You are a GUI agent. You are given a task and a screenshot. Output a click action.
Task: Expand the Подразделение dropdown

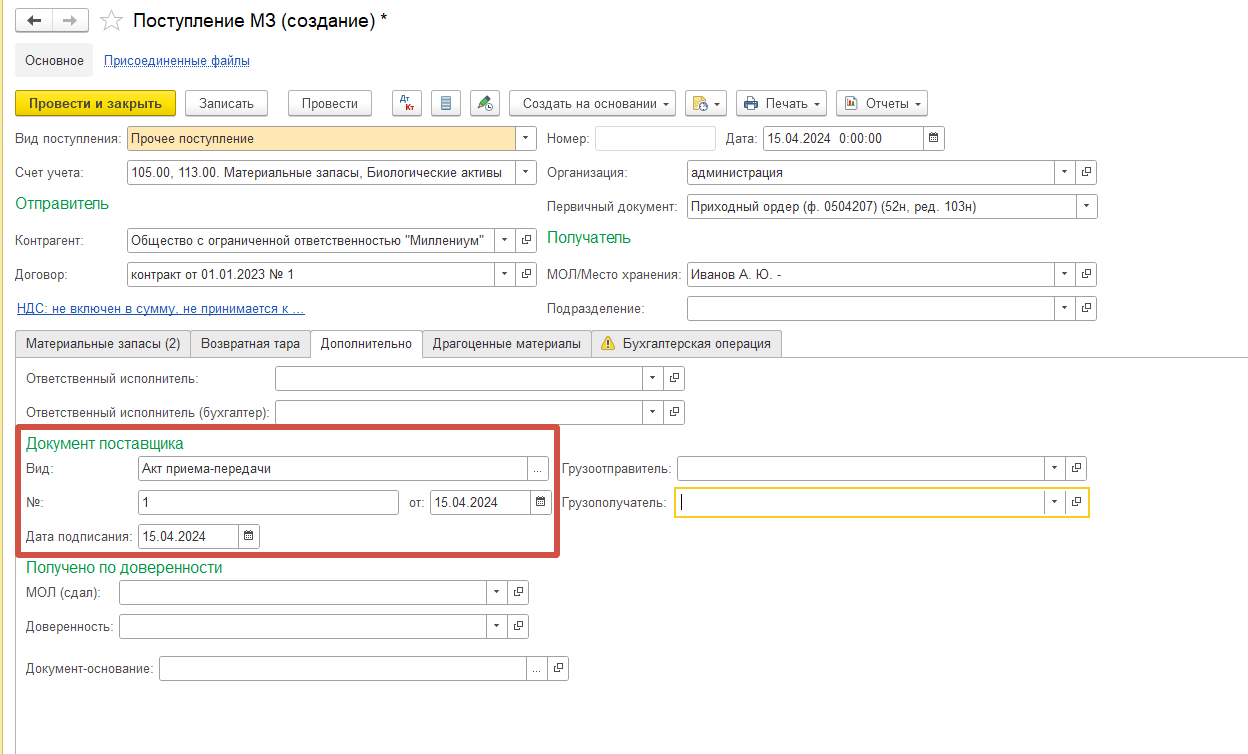point(1066,308)
